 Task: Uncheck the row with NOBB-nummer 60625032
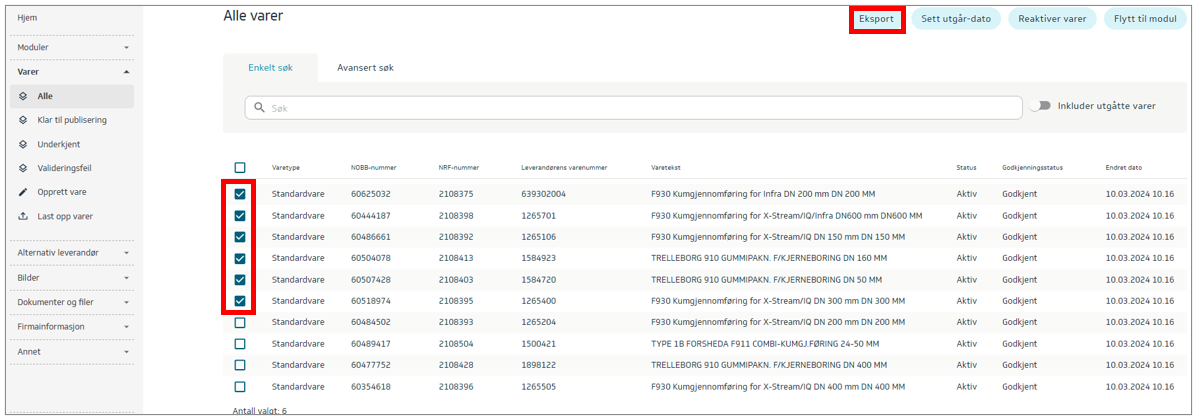point(240,194)
